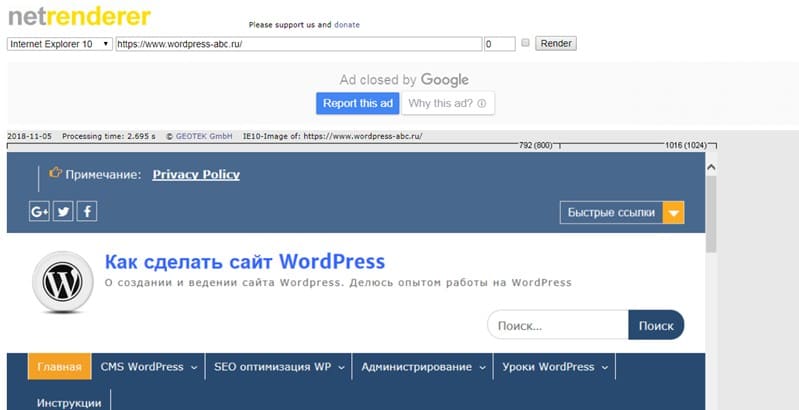Click the Google+ social icon

point(39,211)
